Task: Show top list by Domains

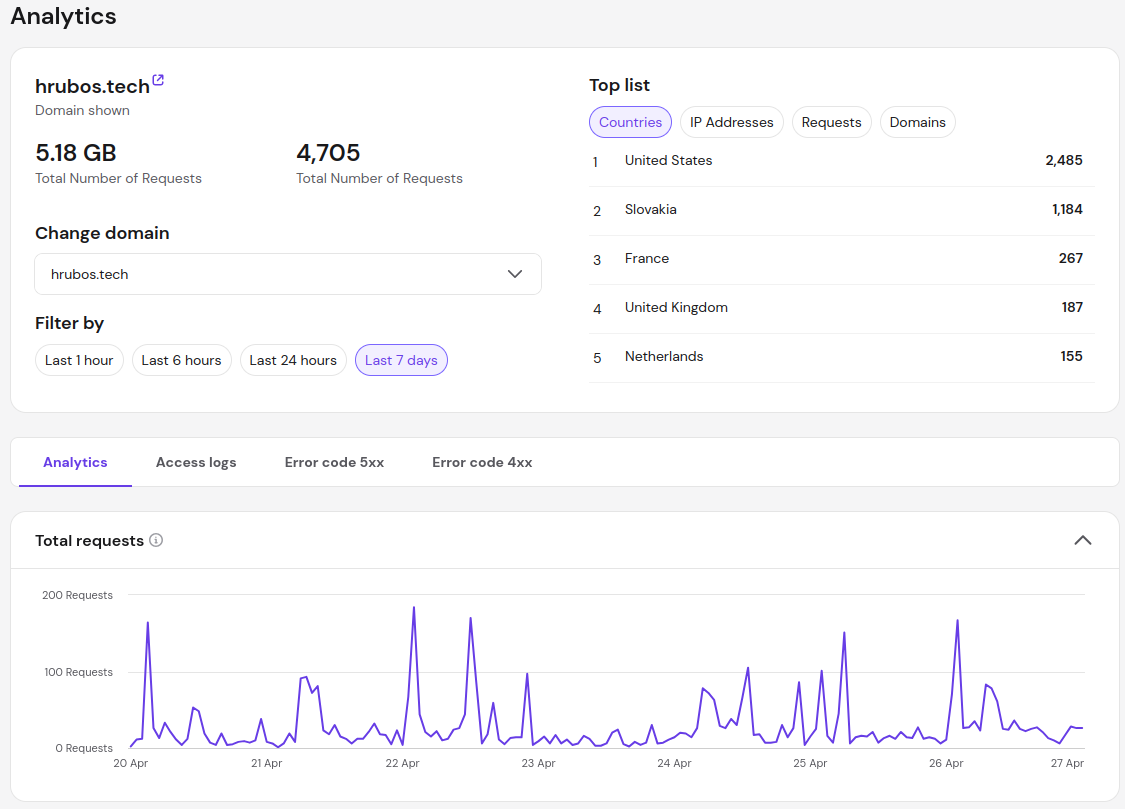Action: point(917,122)
